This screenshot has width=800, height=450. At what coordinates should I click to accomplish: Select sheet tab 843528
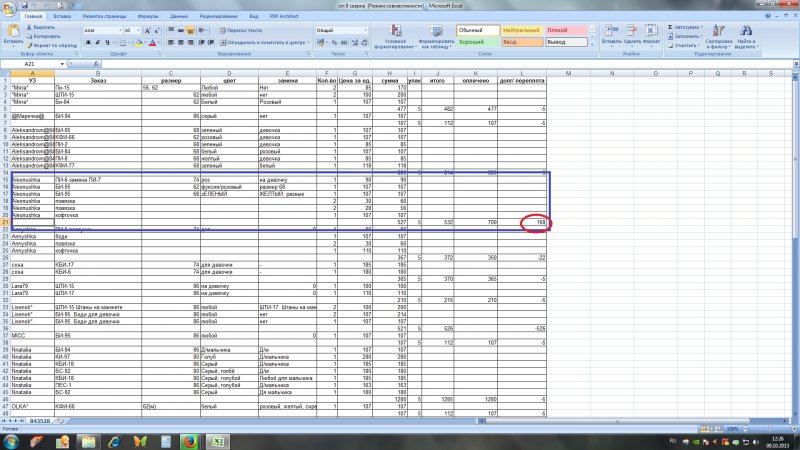tap(40, 421)
